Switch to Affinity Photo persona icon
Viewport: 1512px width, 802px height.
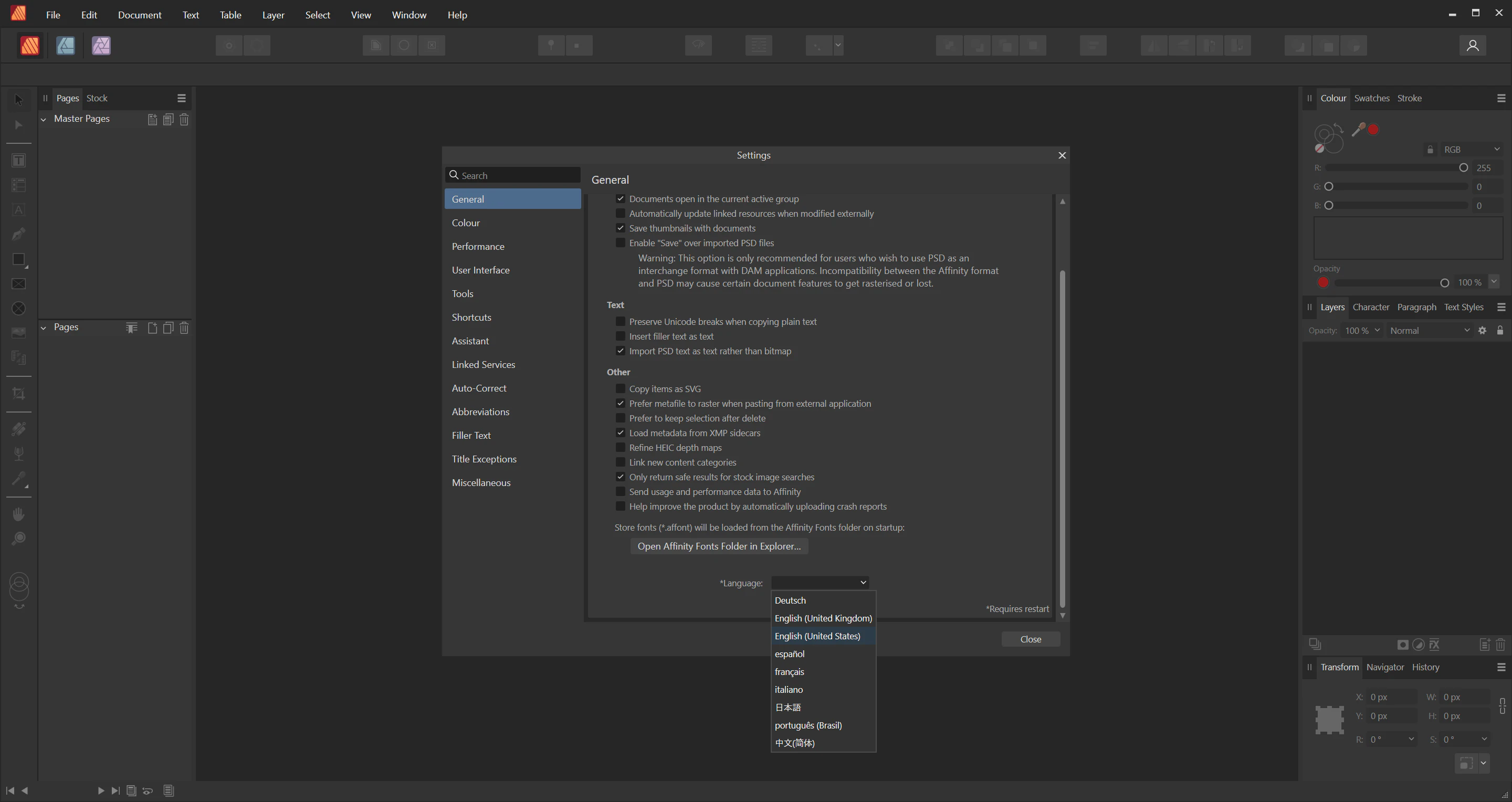tap(101, 46)
